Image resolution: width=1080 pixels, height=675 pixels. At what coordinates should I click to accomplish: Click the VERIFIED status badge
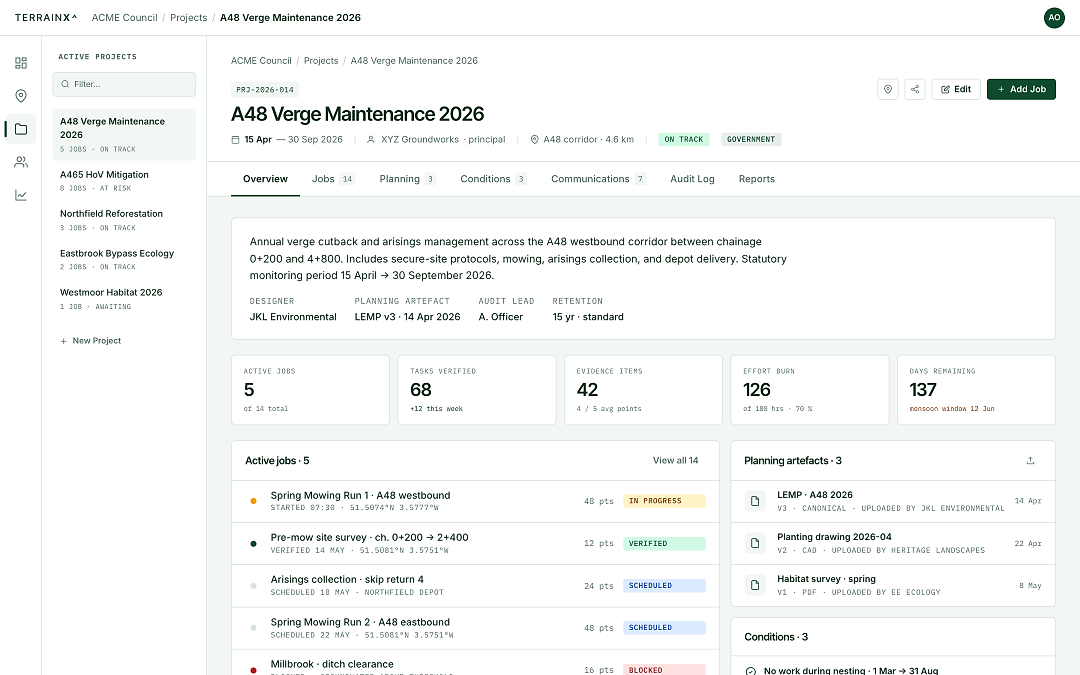pyautogui.click(x=664, y=543)
